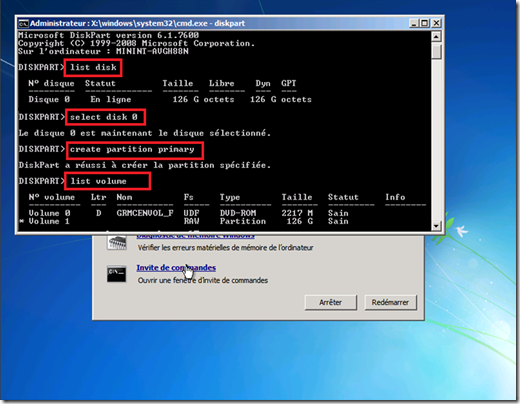Close the diskpart command window

pos(436,23)
